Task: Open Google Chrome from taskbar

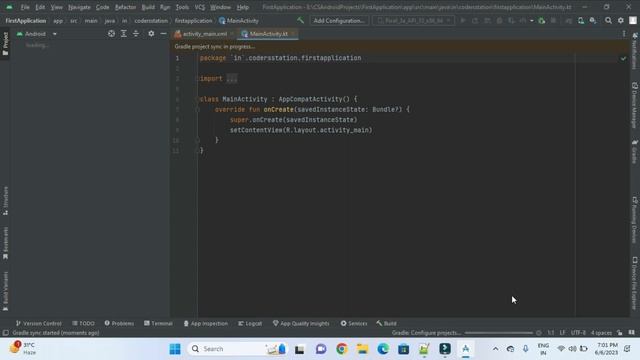Action: [342, 349]
